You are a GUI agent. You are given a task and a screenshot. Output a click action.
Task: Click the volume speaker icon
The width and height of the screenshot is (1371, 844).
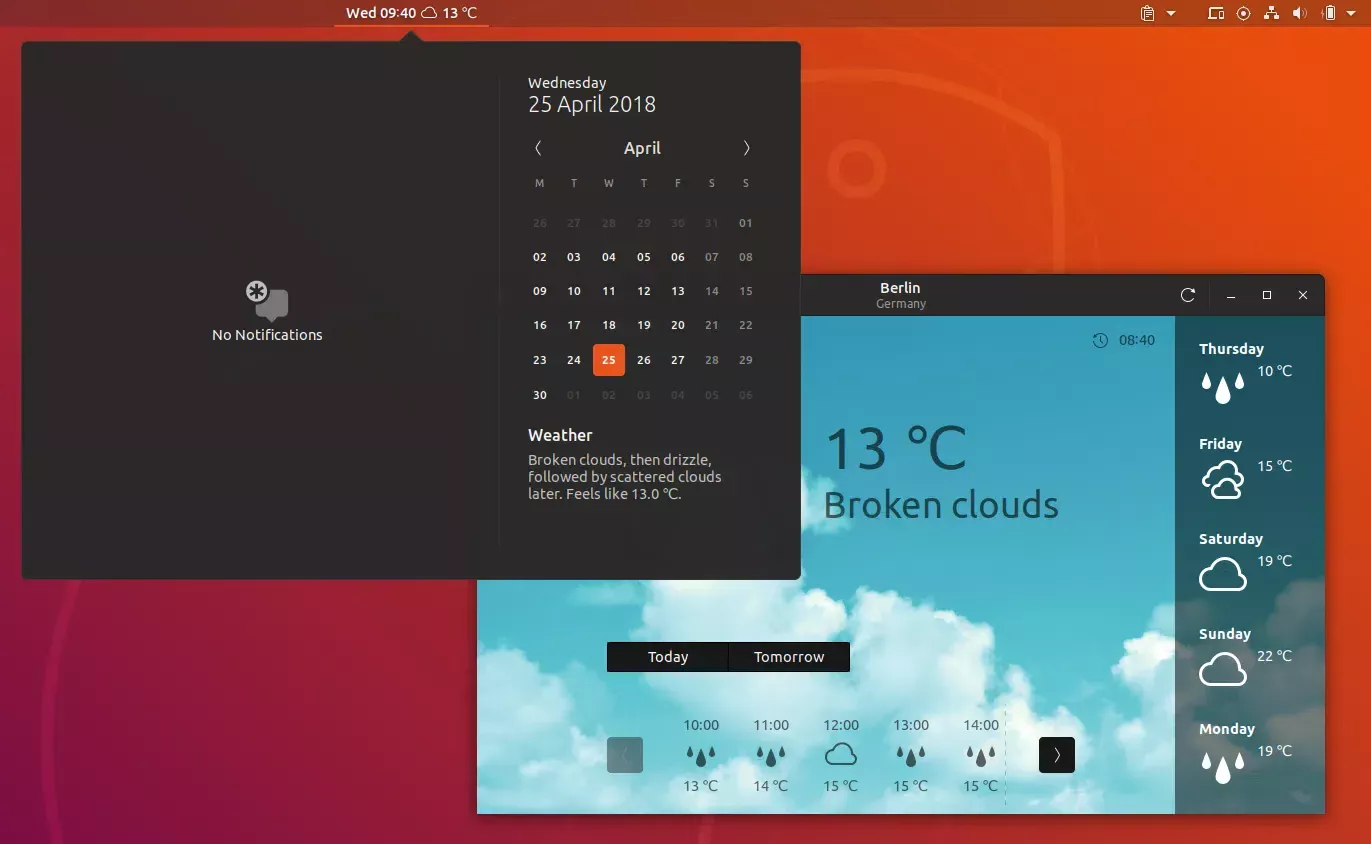pyautogui.click(x=1300, y=13)
